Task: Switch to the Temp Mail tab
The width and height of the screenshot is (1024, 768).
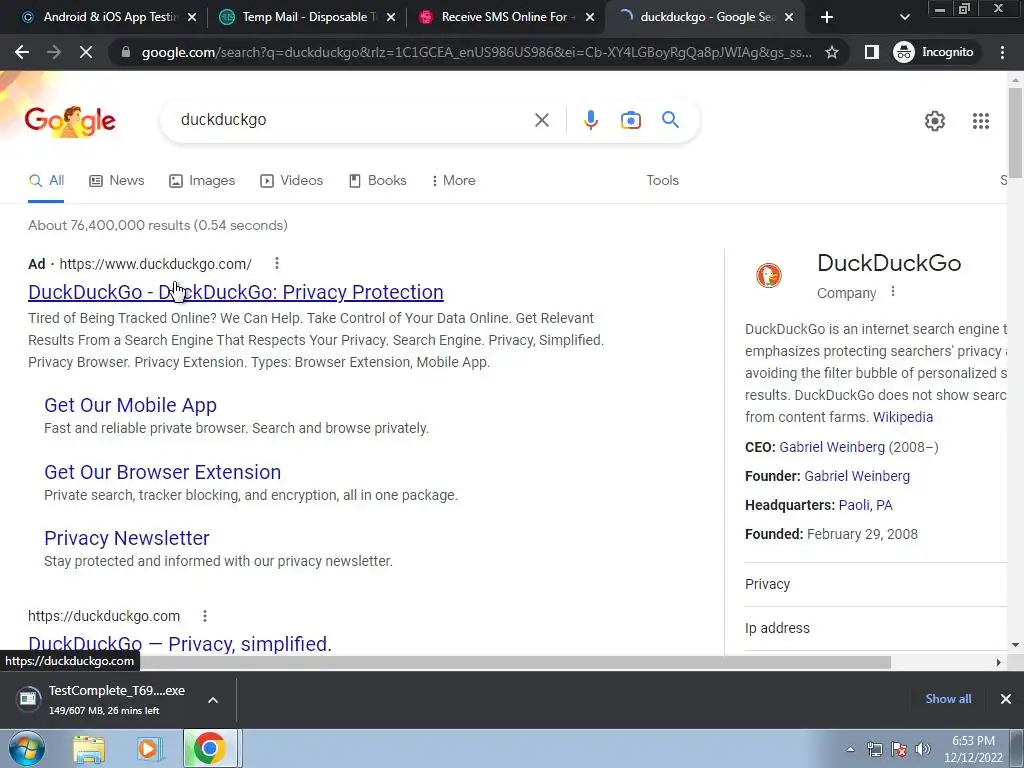Action: pyautogui.click(x=307, y=17)
